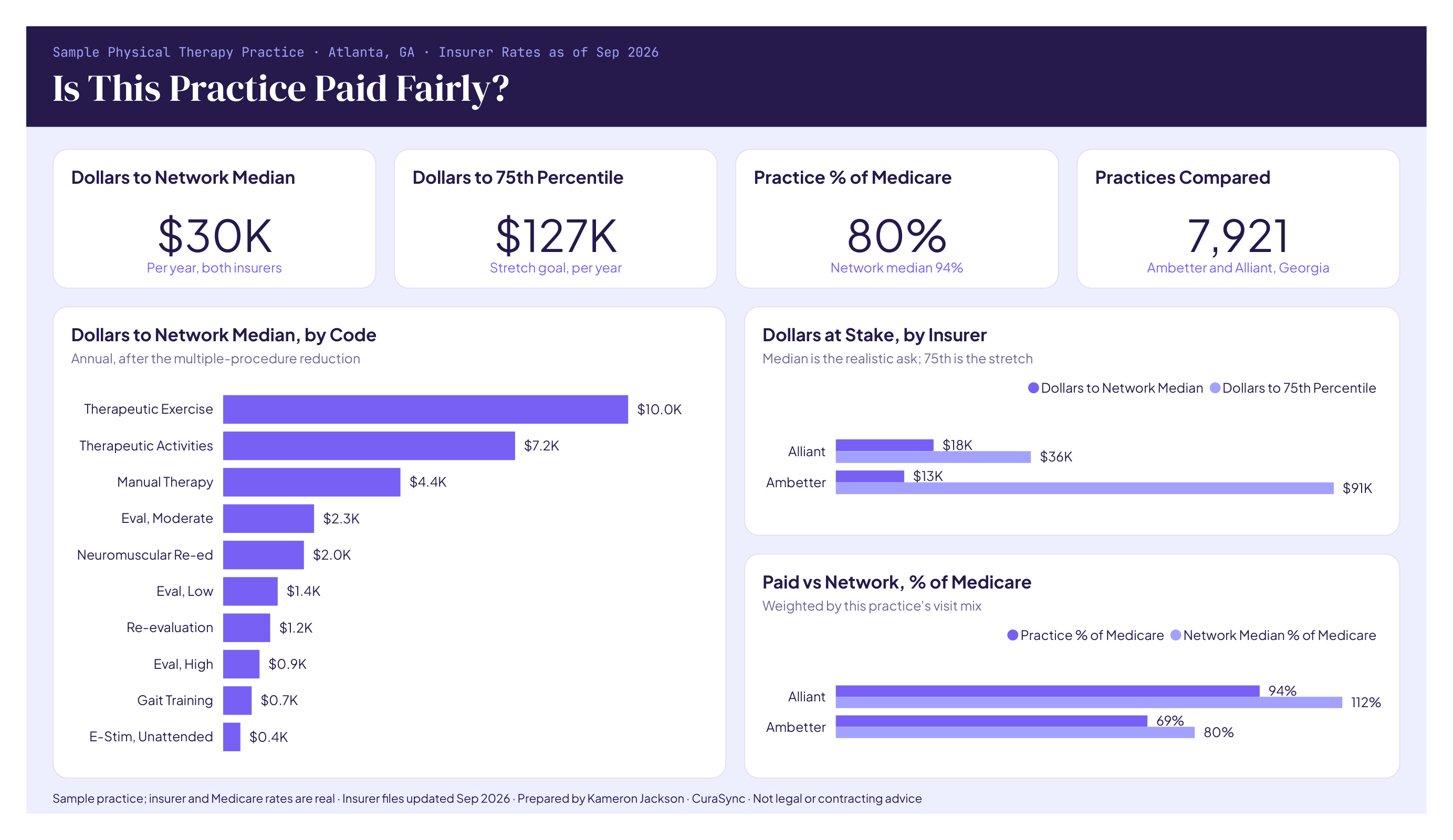1453x840 pixels.
Task: Select the Eval, High bar
Action: 241,664
